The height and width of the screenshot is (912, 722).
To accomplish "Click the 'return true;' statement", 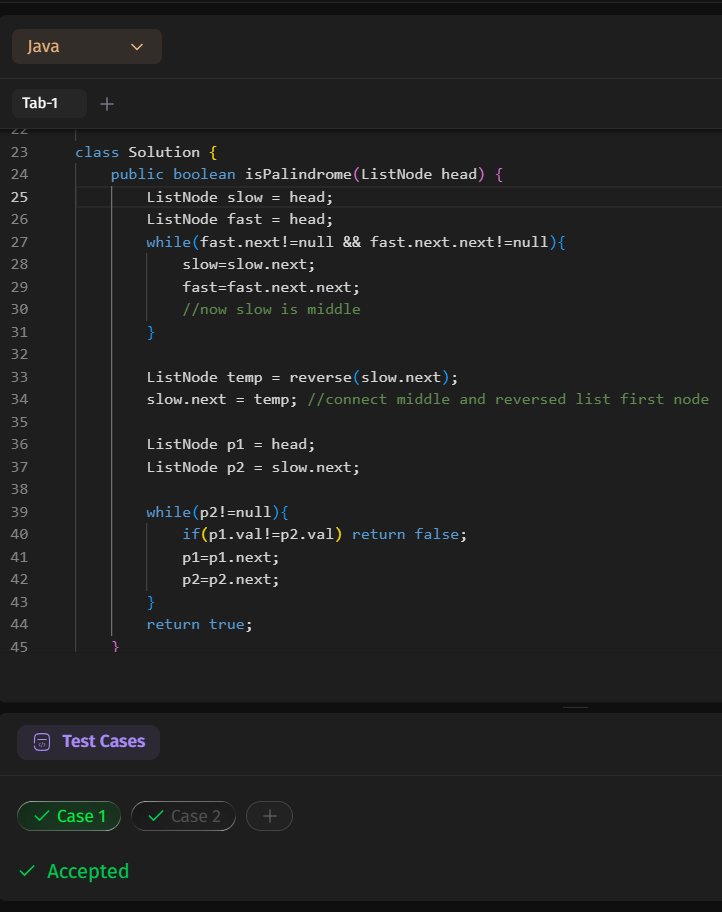I will 200,625.
